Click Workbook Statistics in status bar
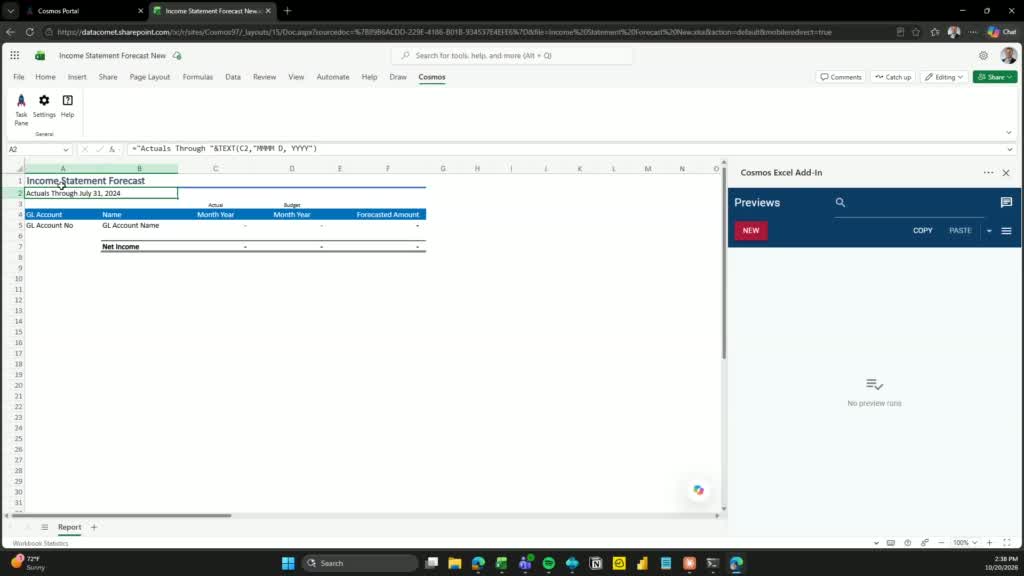 point(40,543)
